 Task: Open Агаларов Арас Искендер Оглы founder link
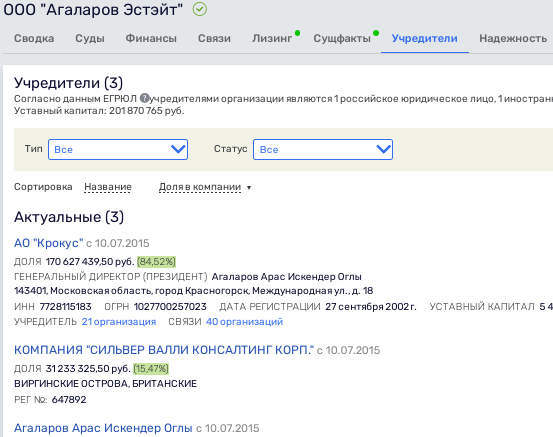103,428
